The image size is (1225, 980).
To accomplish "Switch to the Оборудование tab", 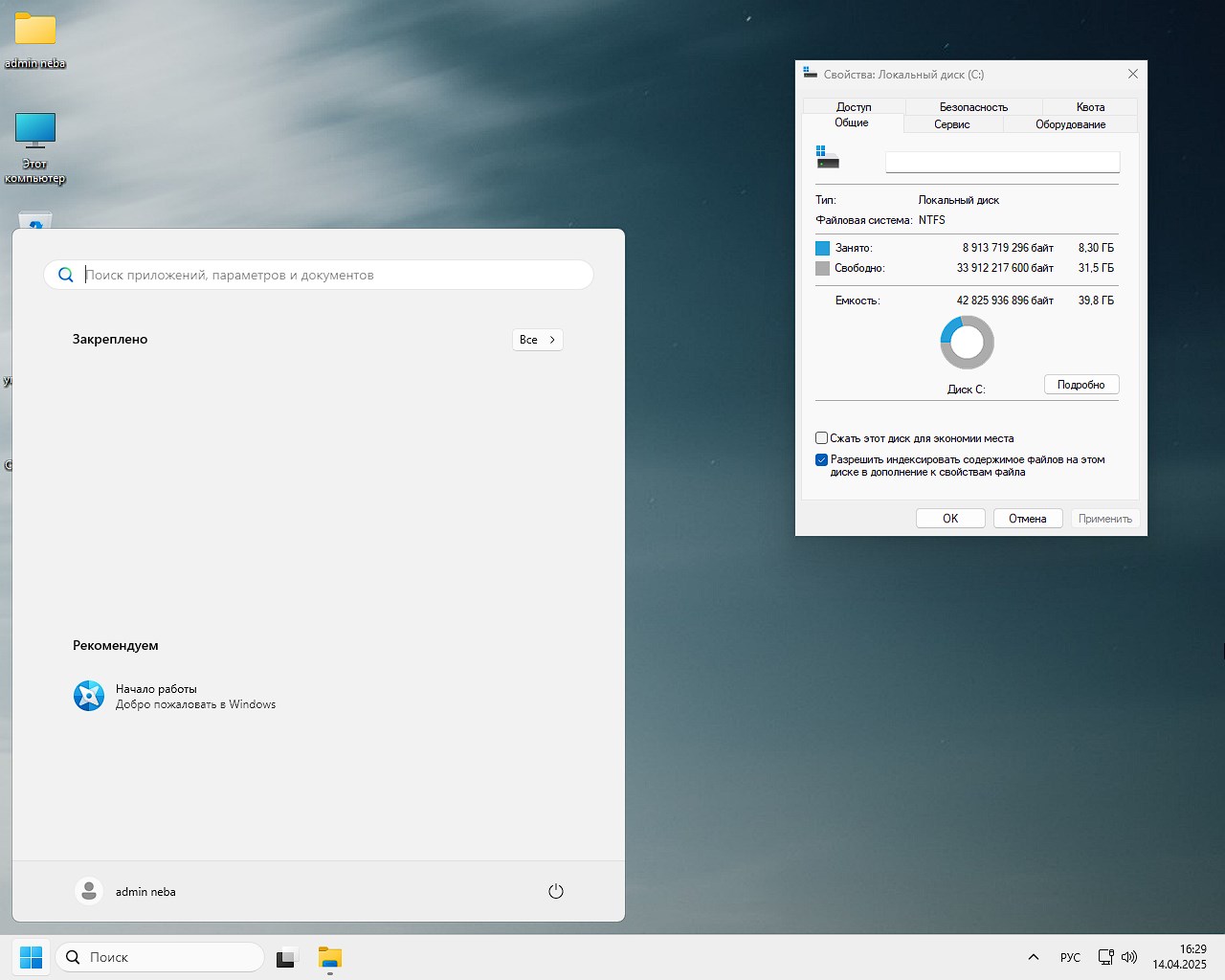I will (x=1070, y=124).
